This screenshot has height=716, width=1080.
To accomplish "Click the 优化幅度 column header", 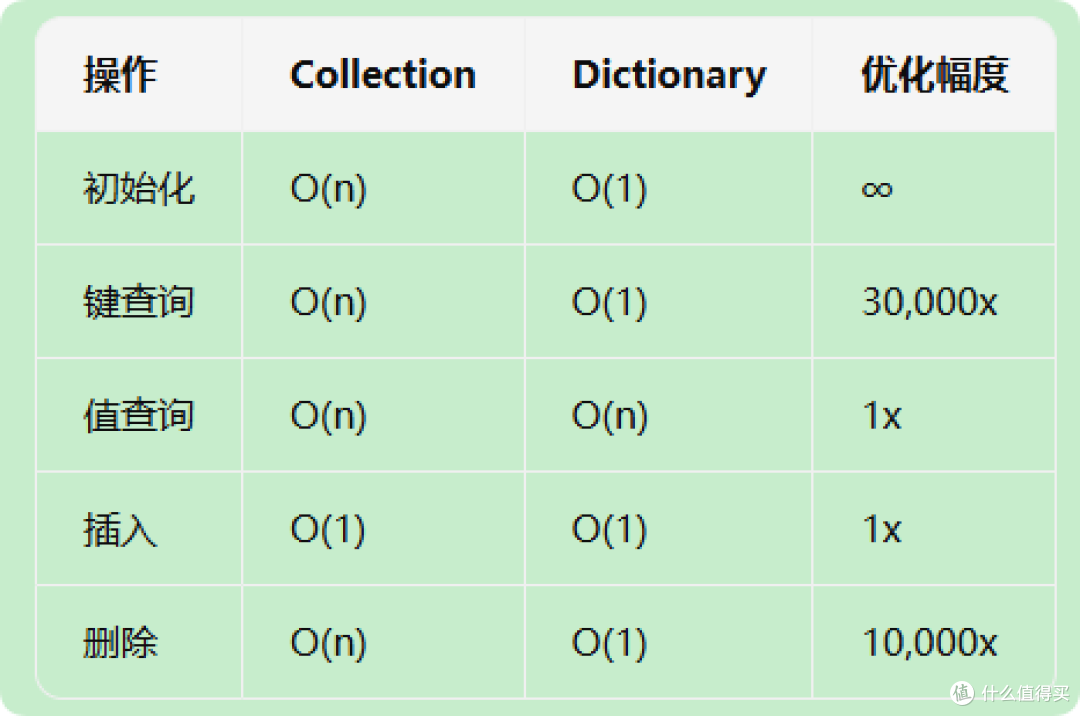I will tap(935, 74).
